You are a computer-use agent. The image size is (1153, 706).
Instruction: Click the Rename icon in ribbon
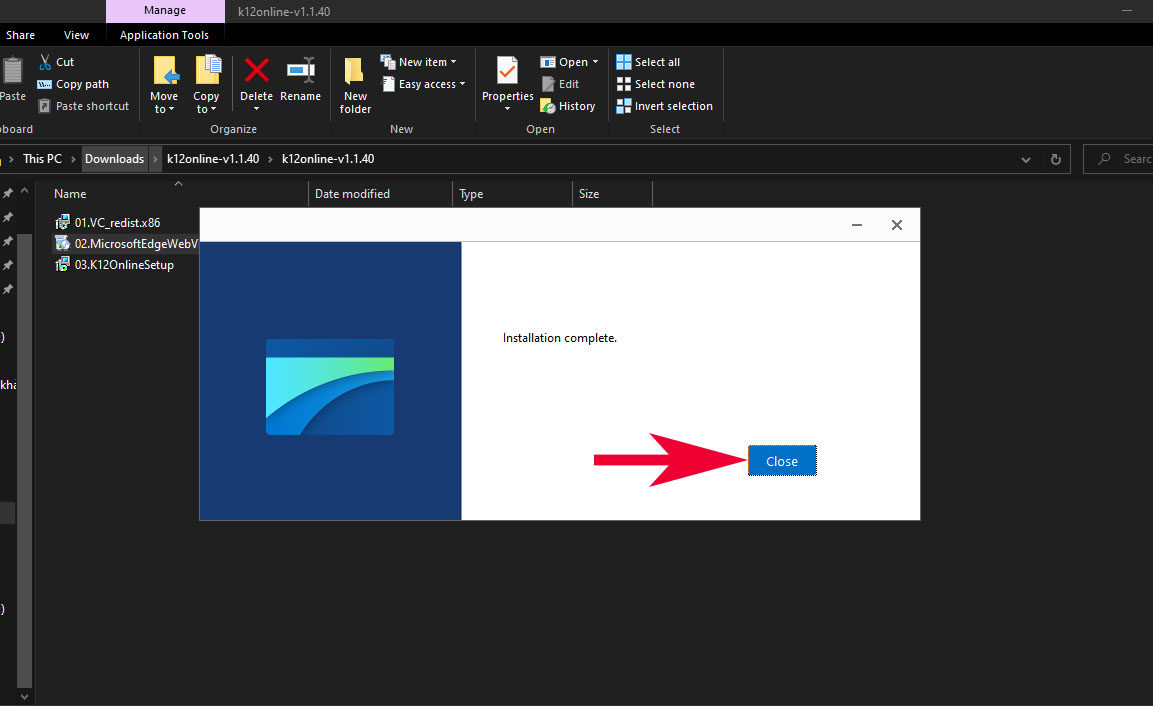point(300,72)
